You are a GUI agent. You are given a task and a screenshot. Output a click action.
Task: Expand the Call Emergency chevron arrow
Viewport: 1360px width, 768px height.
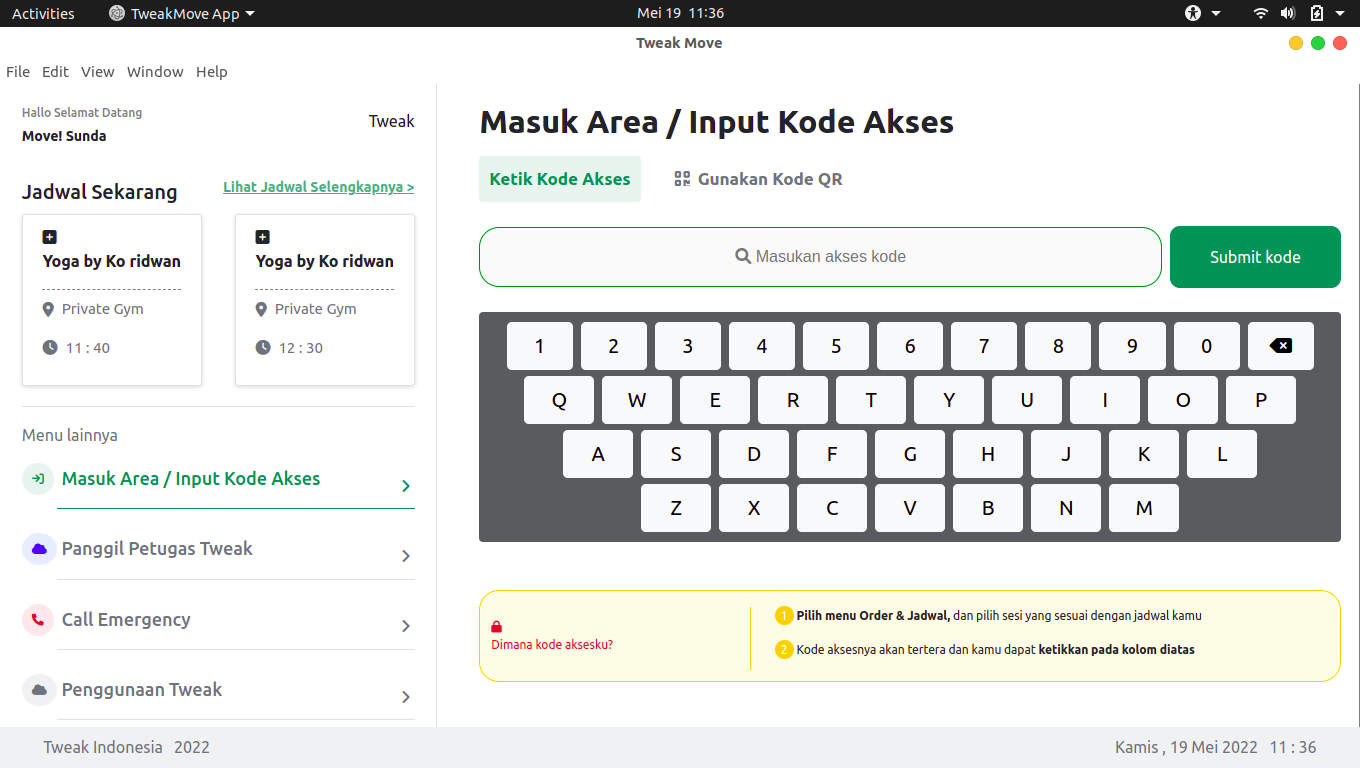405,626
